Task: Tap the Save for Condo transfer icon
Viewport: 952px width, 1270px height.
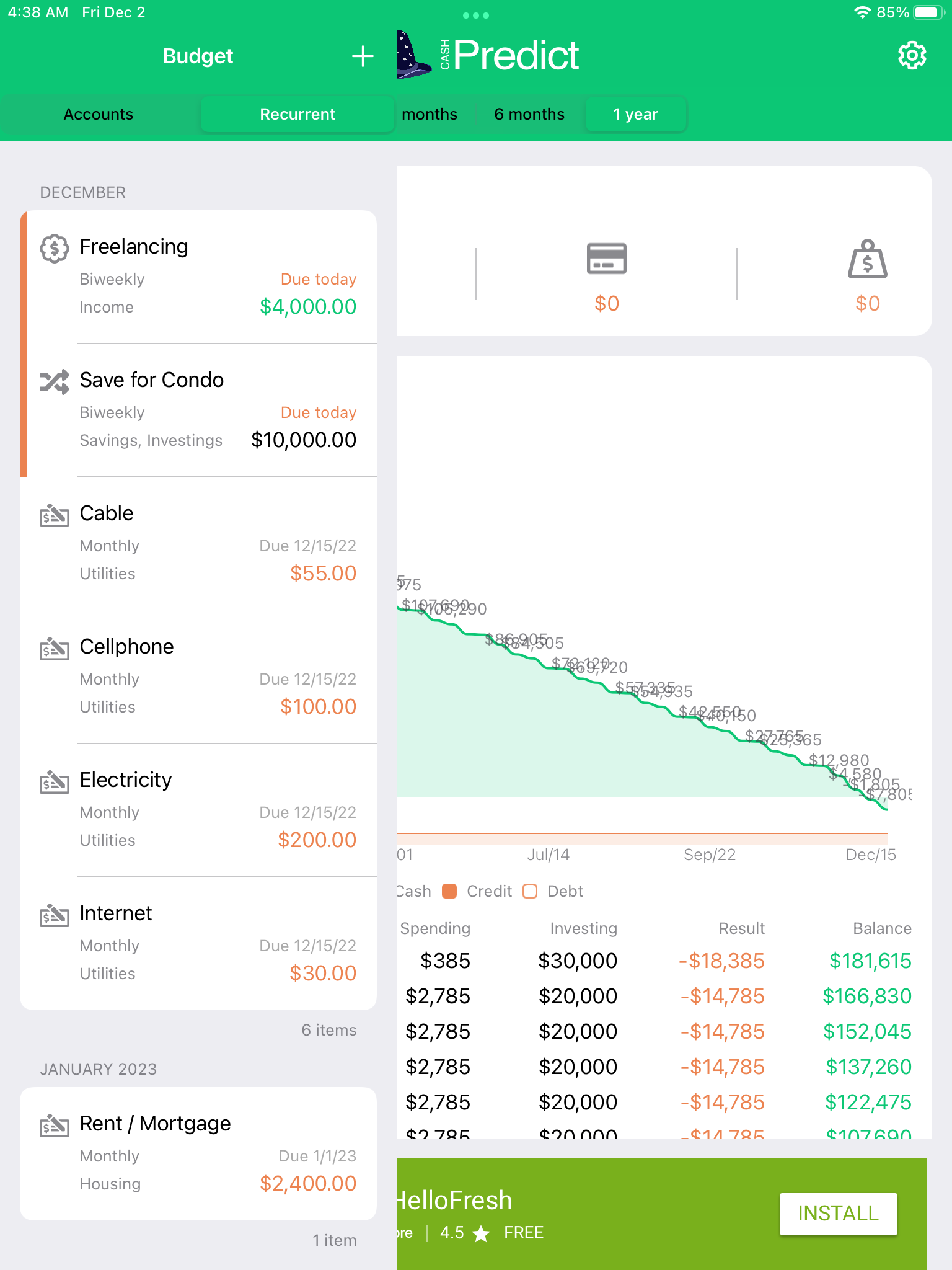Action: click(x=55, y=381)
